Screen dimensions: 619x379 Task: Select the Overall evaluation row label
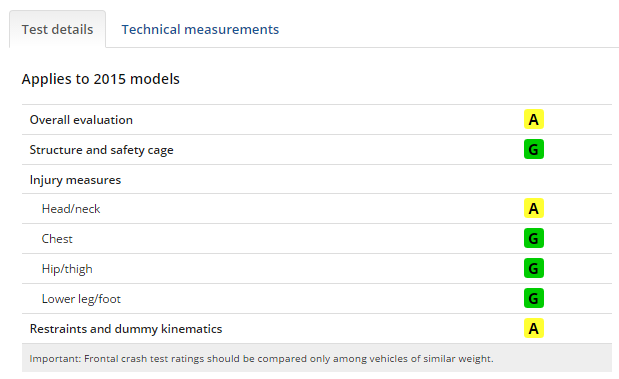pyautogui.click(x=81, y=120)
